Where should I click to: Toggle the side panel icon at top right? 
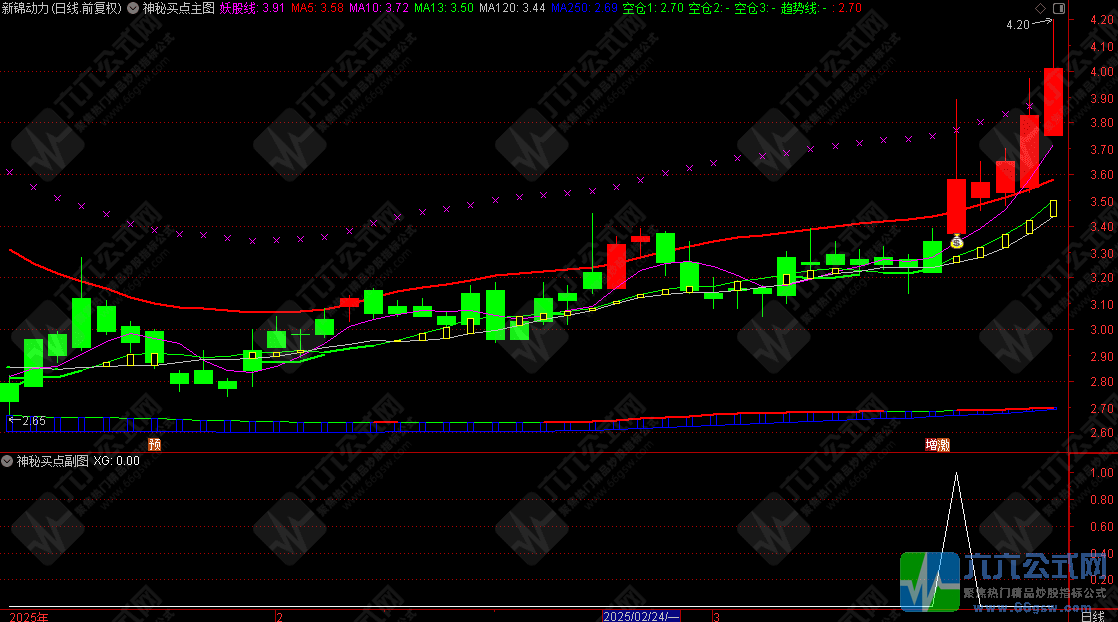1058,8
